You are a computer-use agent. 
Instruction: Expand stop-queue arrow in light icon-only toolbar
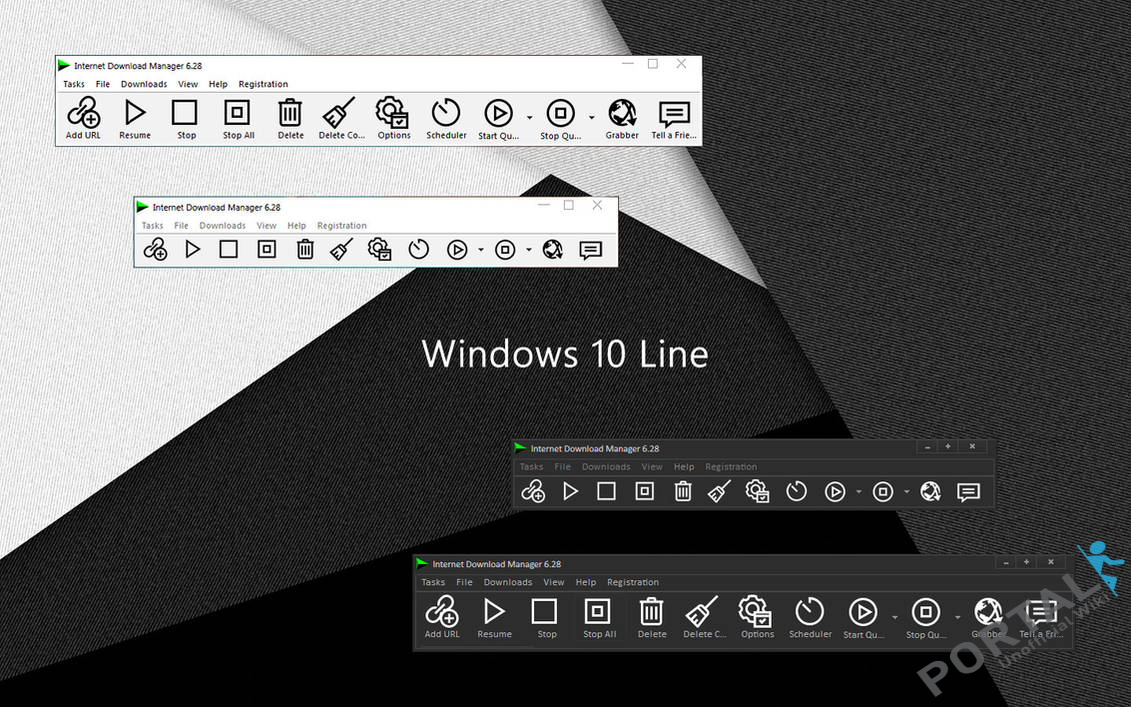pyautogui.click(x=529, y=250)
